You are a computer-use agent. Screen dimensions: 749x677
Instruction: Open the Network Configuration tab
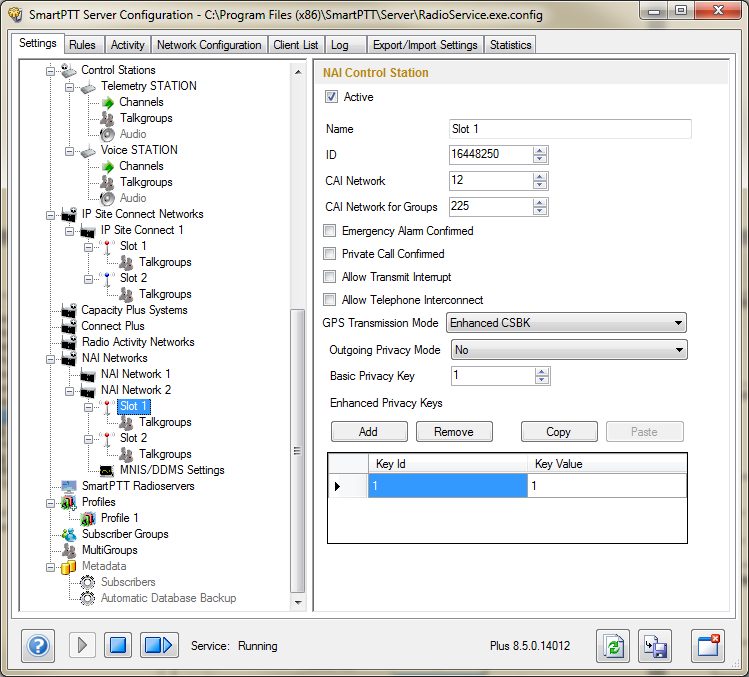pyautogui.click(x=209, y=45)
